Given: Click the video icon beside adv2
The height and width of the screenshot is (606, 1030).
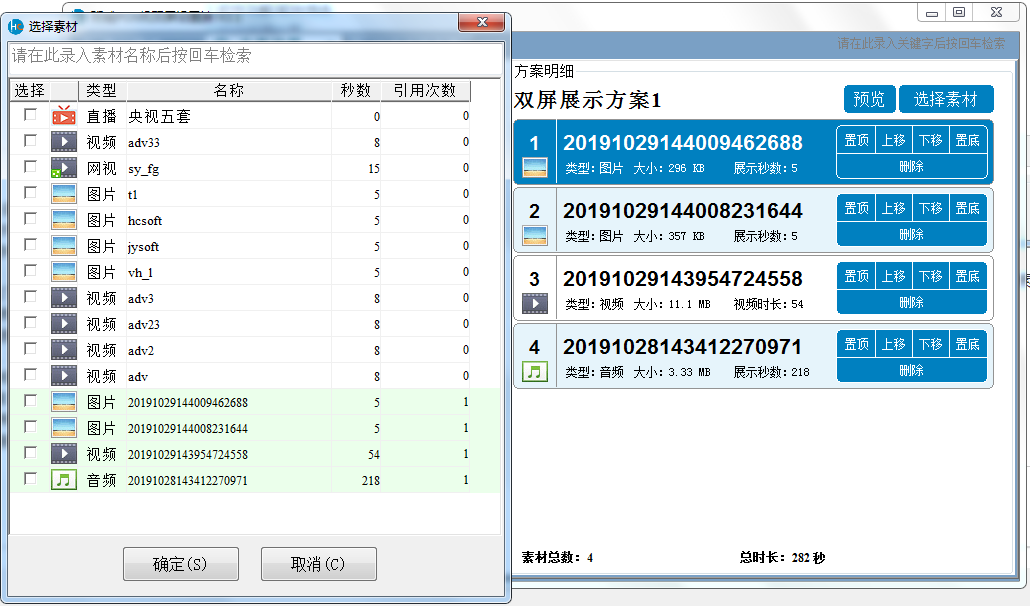Looking at the screenshot, I should [x=64, y=350].
